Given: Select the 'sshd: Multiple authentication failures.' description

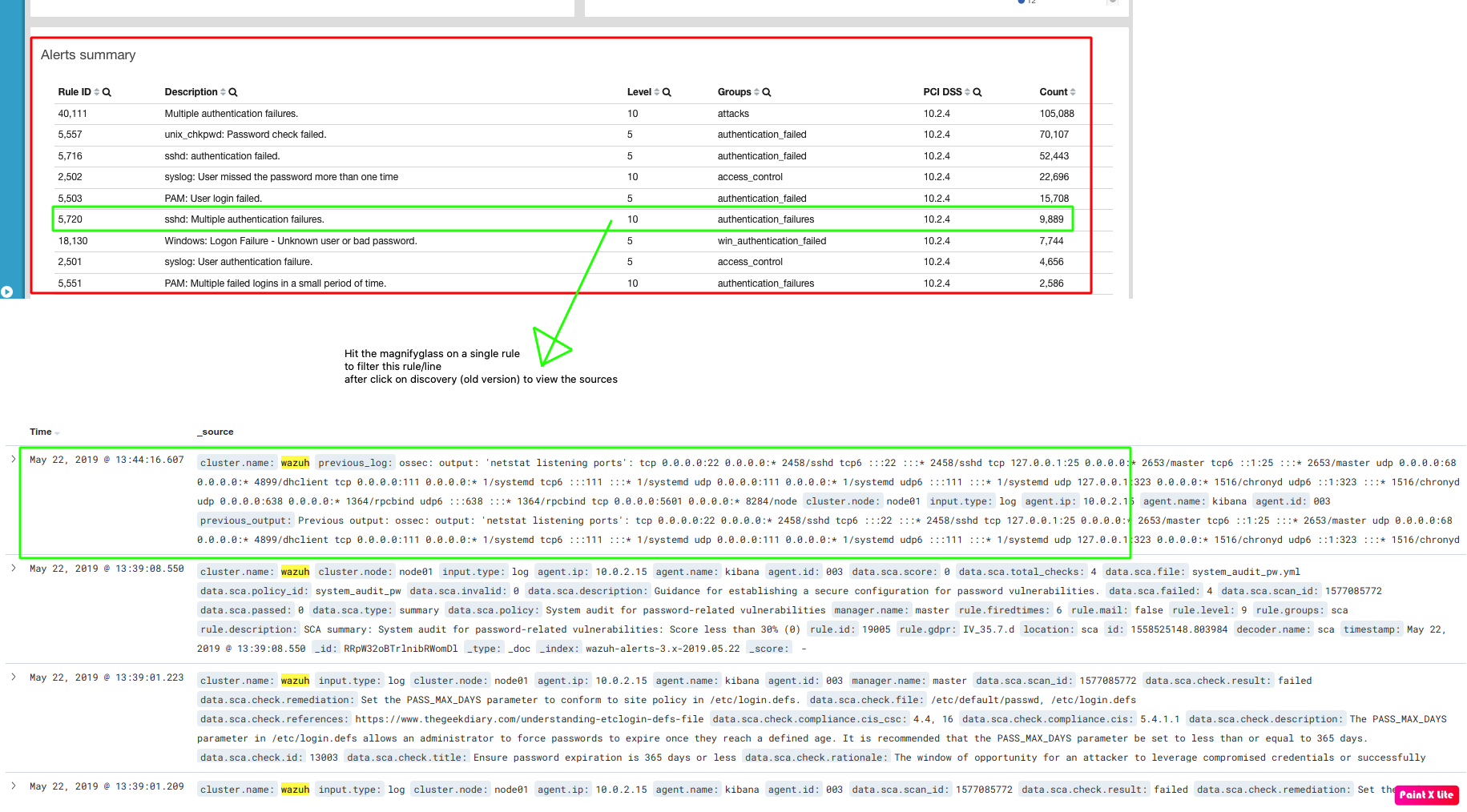Looking at the screenshot, I should click(244, 219).
